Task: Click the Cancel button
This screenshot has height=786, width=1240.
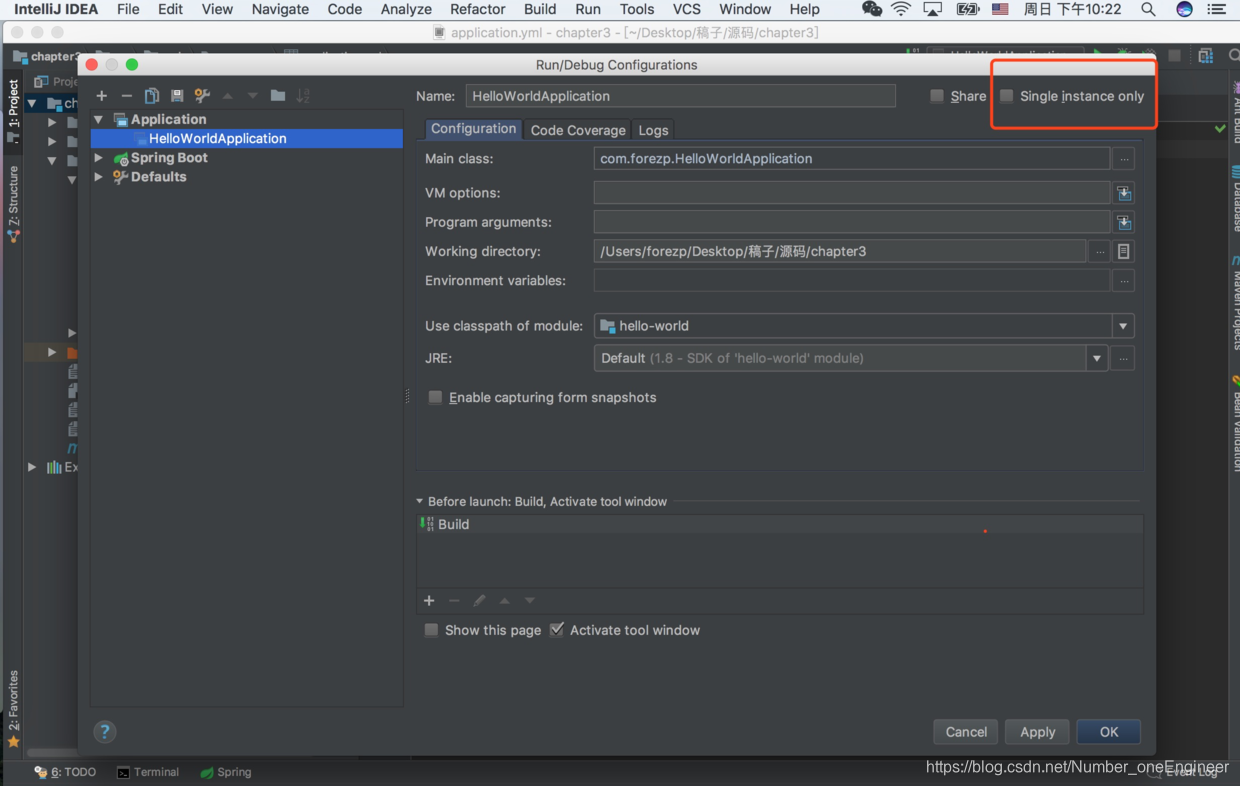Action: point(966,732)
